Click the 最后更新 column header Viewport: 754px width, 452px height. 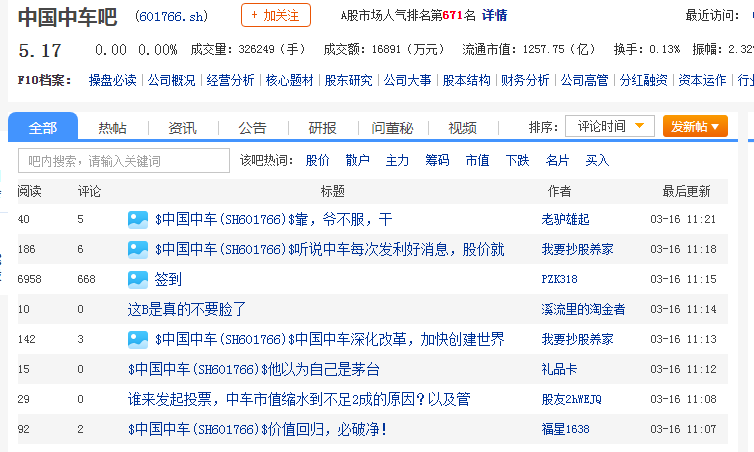(x=686, y=191)
